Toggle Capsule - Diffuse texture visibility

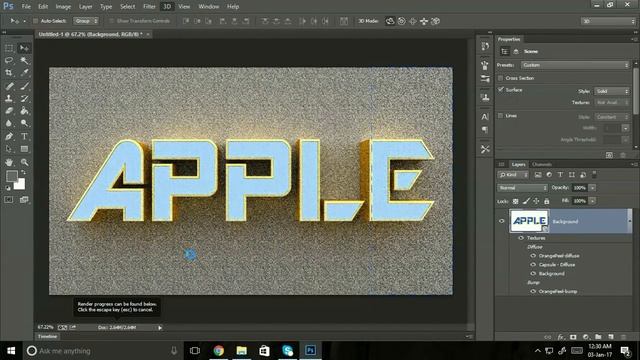(x=533, y=265)
